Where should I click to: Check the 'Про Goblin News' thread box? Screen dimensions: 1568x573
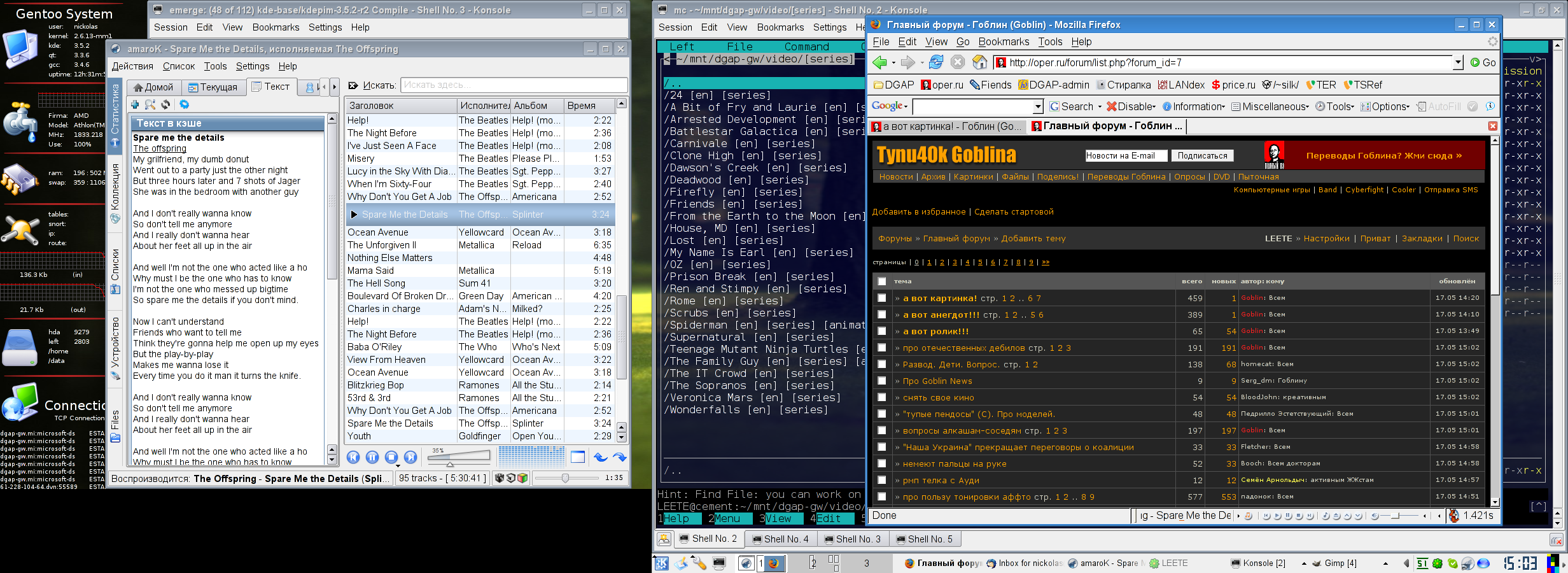881,381
